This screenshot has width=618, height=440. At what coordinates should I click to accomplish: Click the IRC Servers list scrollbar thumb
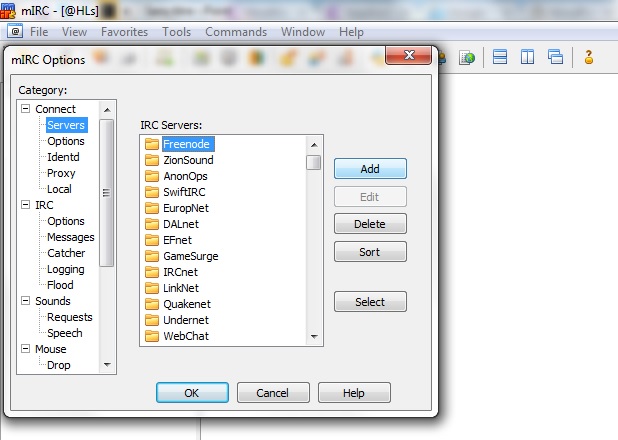tap(314, 162)
